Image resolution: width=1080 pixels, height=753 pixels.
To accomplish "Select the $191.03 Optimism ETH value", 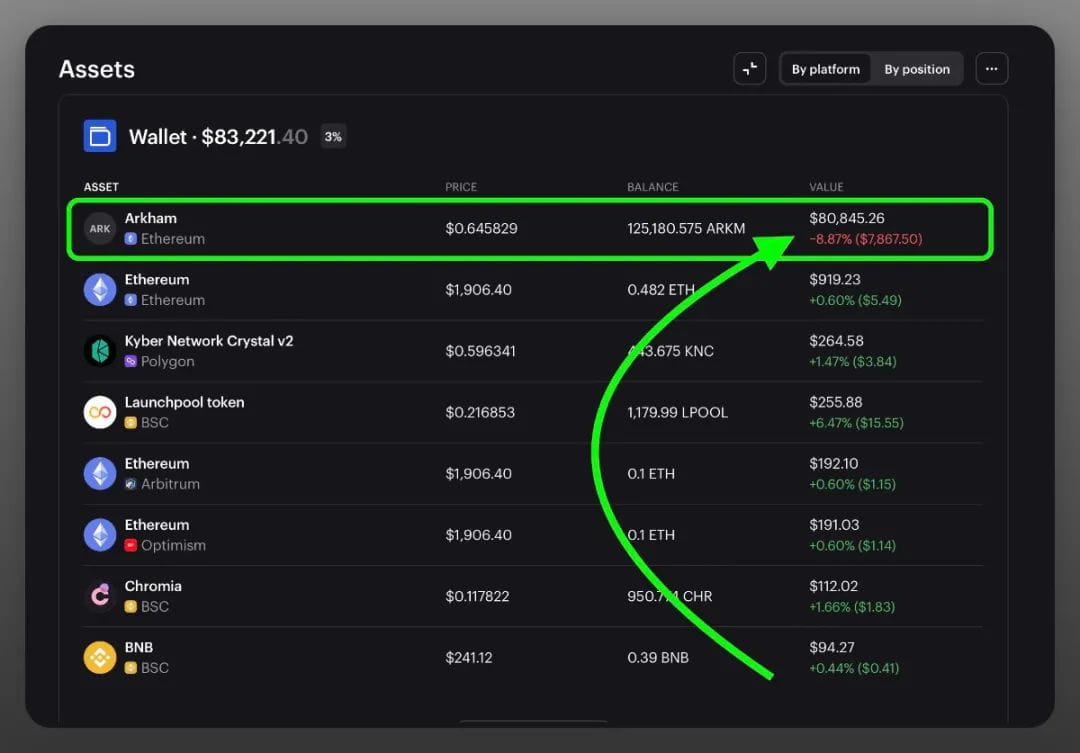I will coord(834,525).
